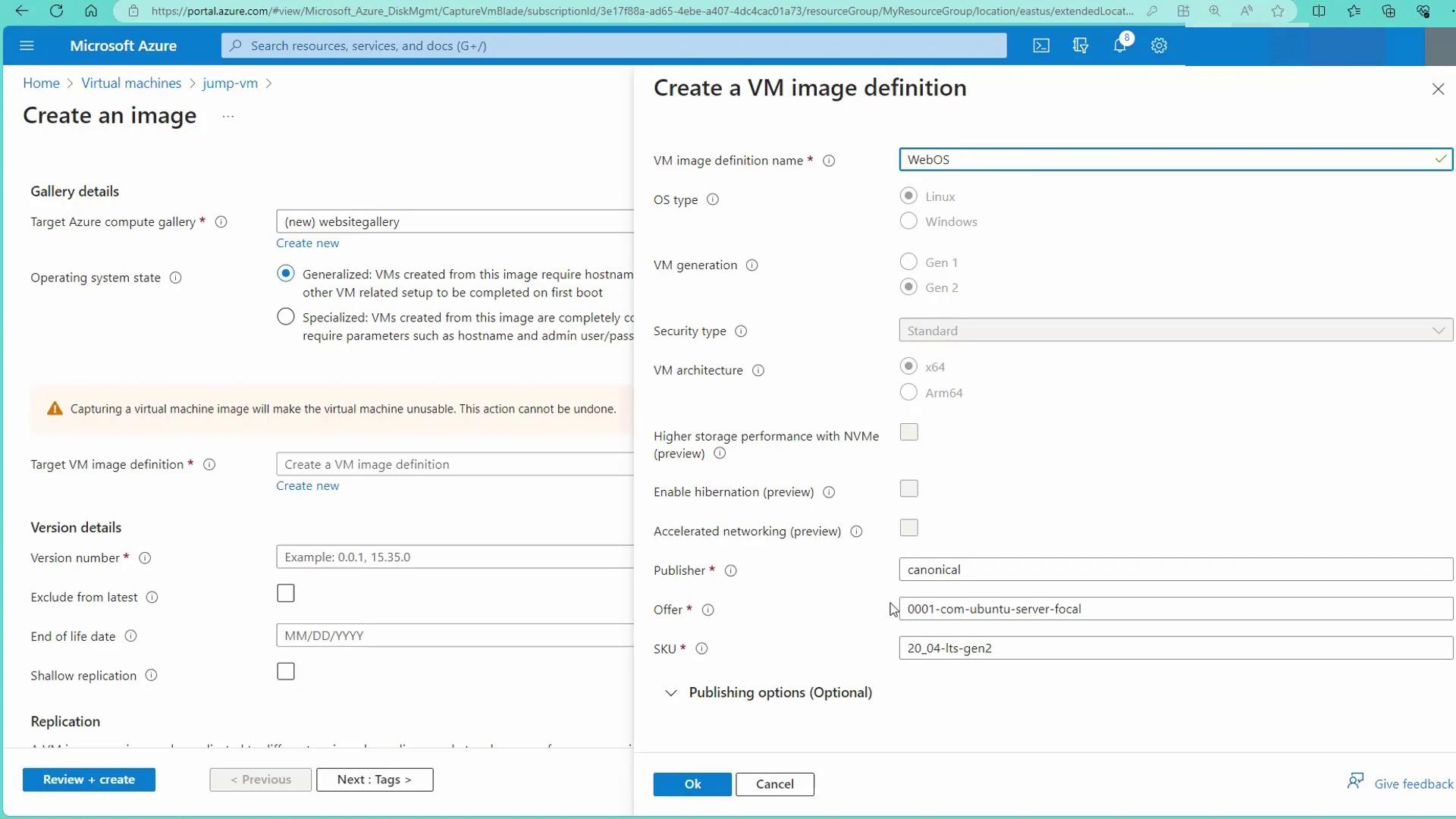
Task: Click Next : Tags button
Action: (x=375, y=780)
